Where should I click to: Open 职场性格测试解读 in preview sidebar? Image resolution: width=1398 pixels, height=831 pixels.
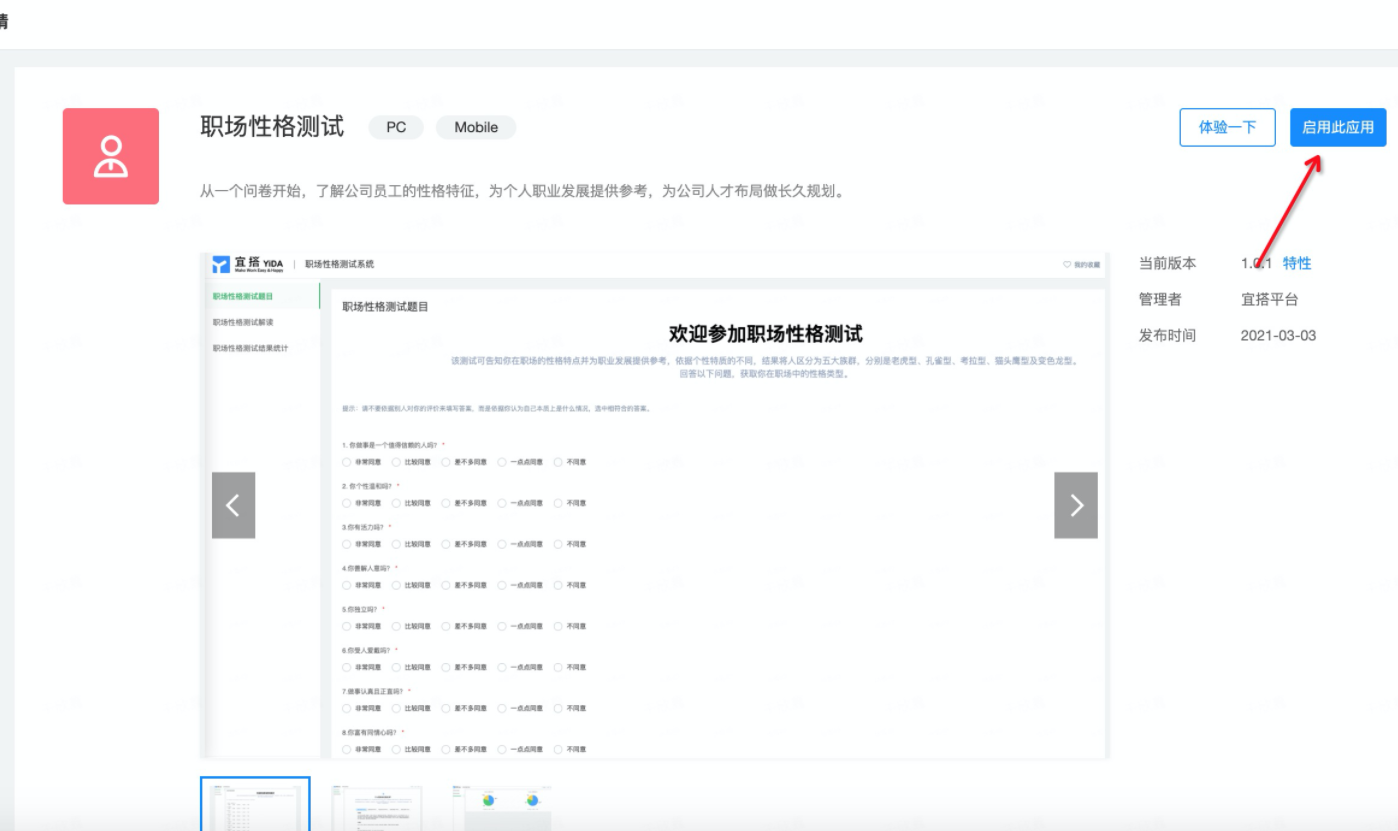[x=243, y=322]
